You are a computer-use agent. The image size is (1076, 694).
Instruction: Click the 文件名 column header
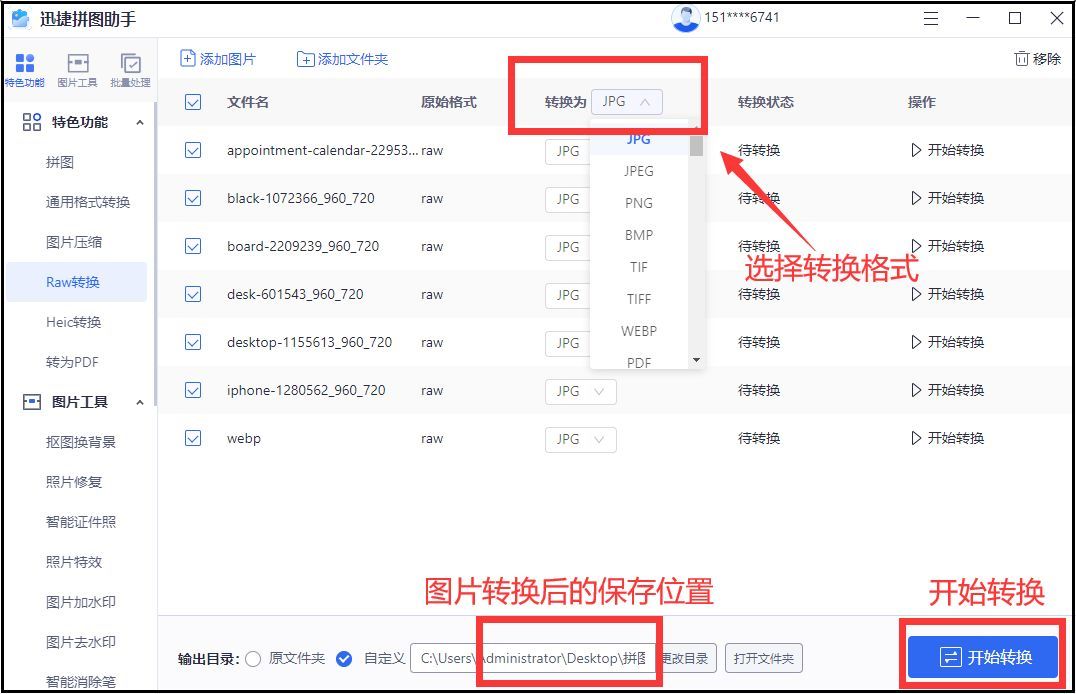(248, 102)
